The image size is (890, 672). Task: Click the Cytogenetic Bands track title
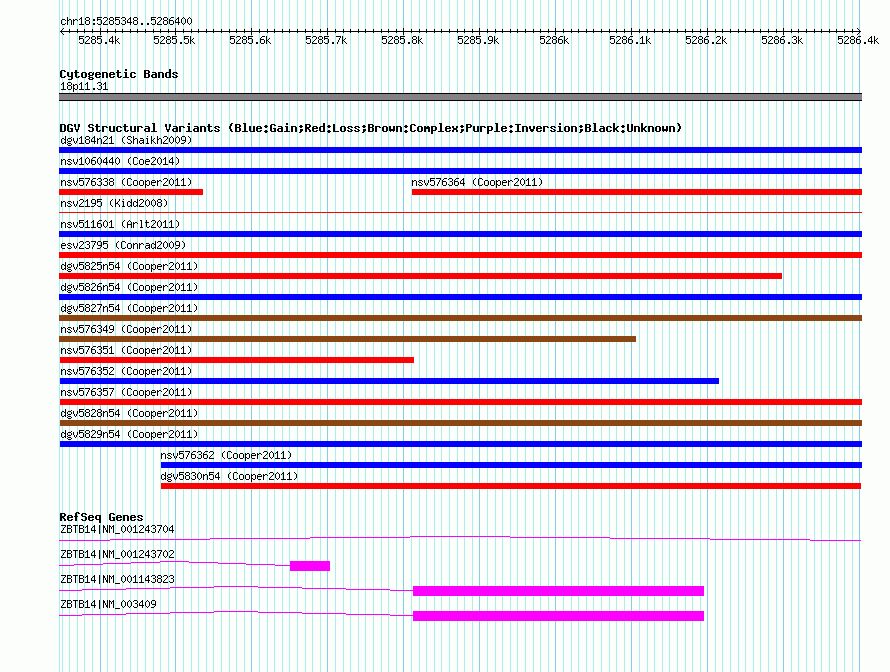tap(119, 74)
